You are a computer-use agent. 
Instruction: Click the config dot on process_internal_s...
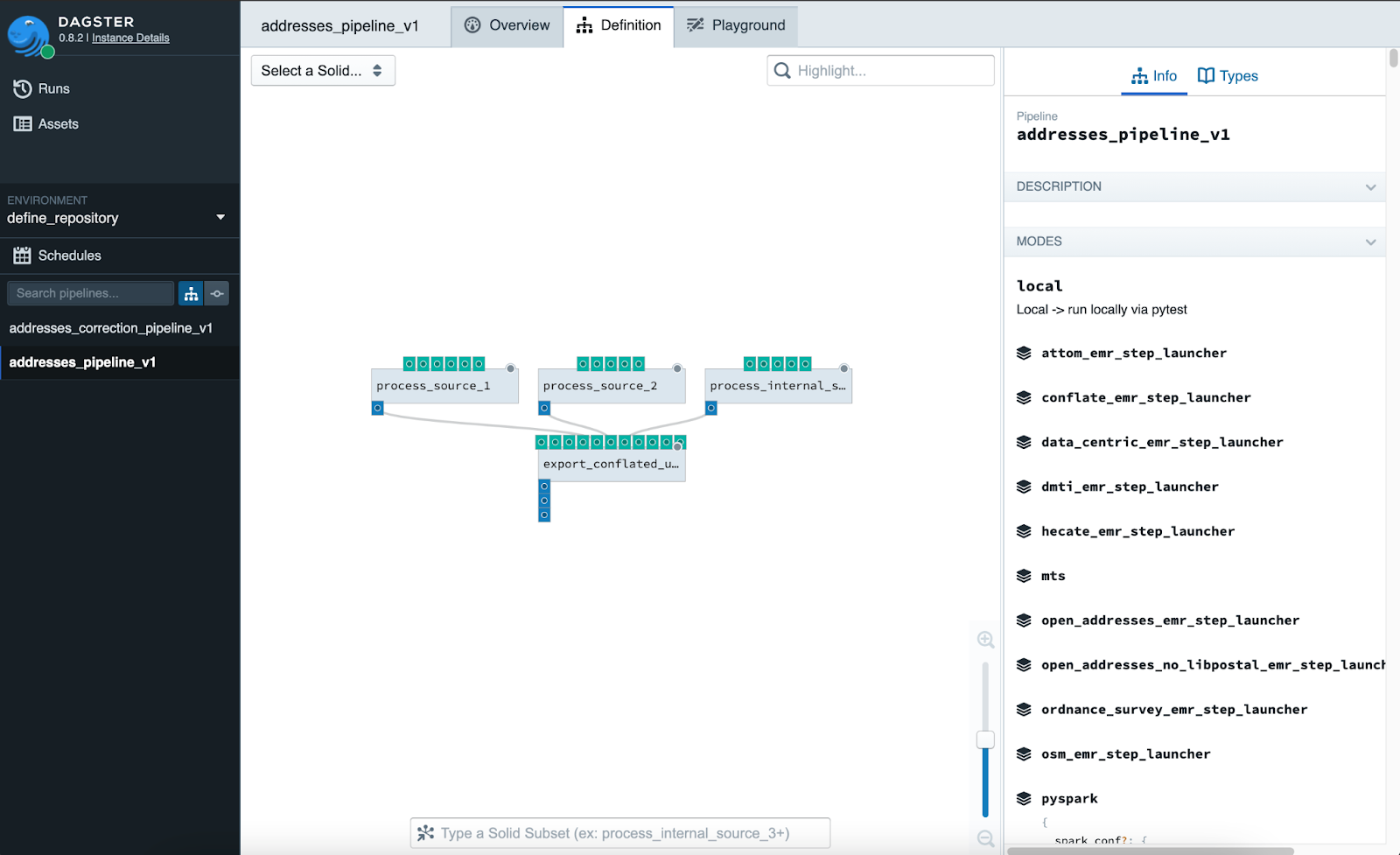pyautogui.click(x=844, y=368)
